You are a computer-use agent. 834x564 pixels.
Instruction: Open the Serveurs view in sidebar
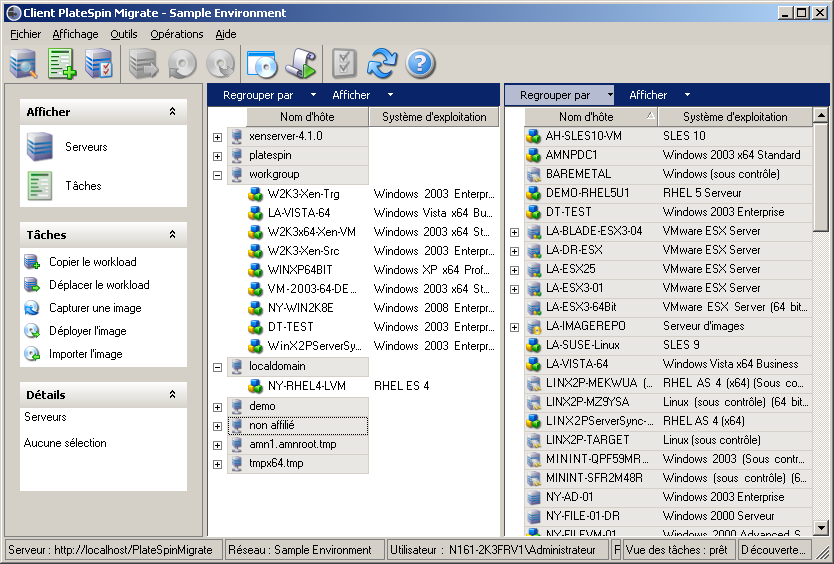(x=86, y=147)
